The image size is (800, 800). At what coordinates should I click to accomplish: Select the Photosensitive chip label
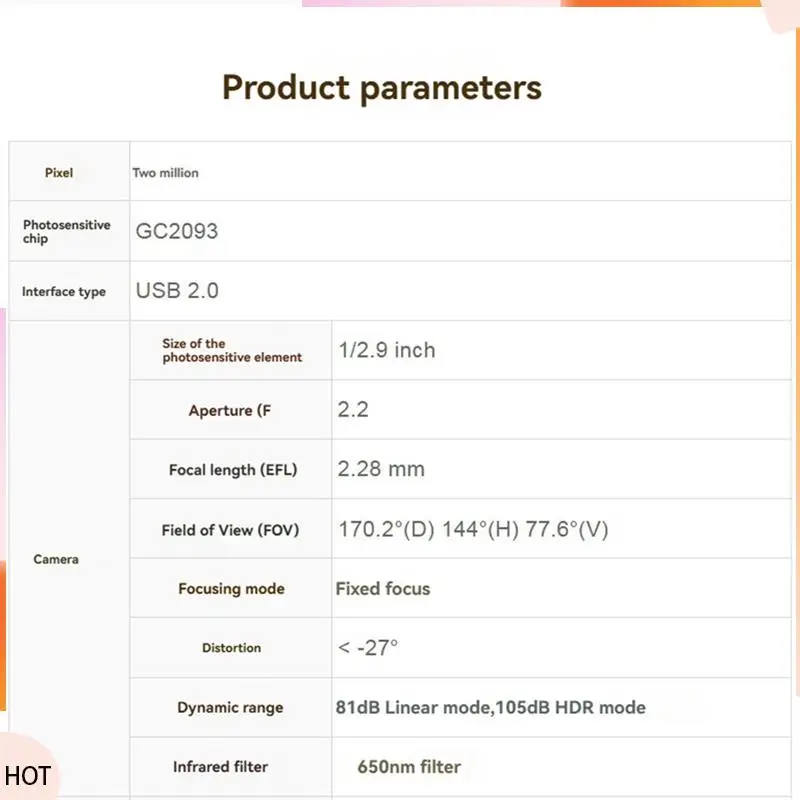(x=66, y=232)
